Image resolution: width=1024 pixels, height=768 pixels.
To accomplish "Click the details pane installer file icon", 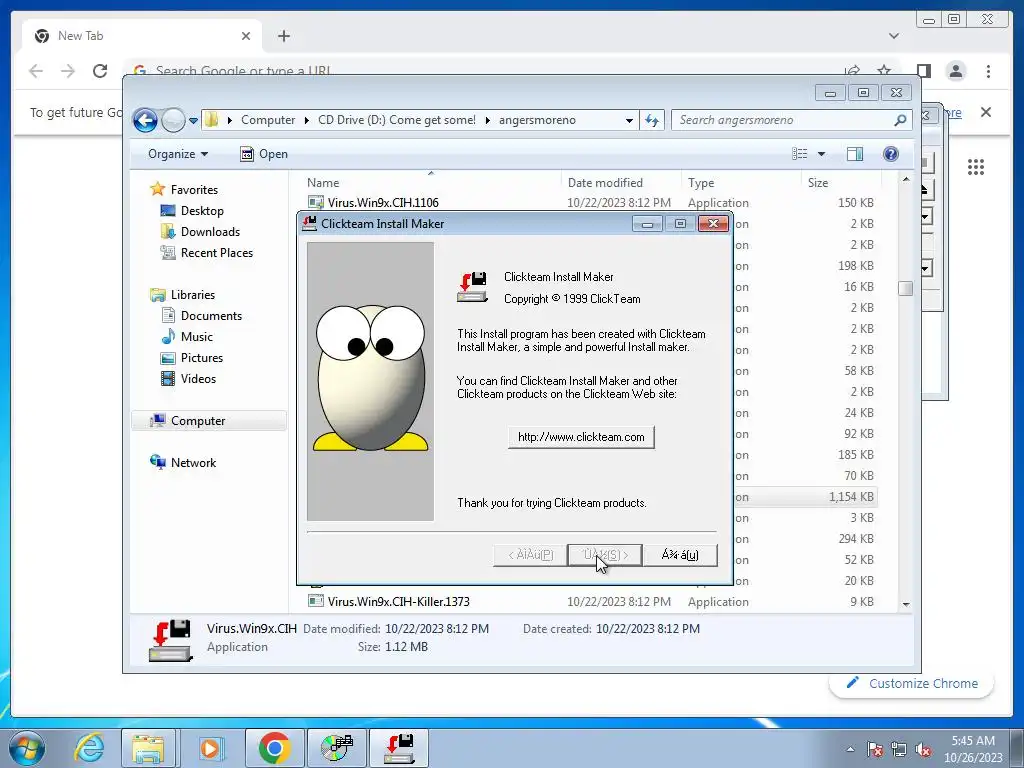I will point(170,640).
